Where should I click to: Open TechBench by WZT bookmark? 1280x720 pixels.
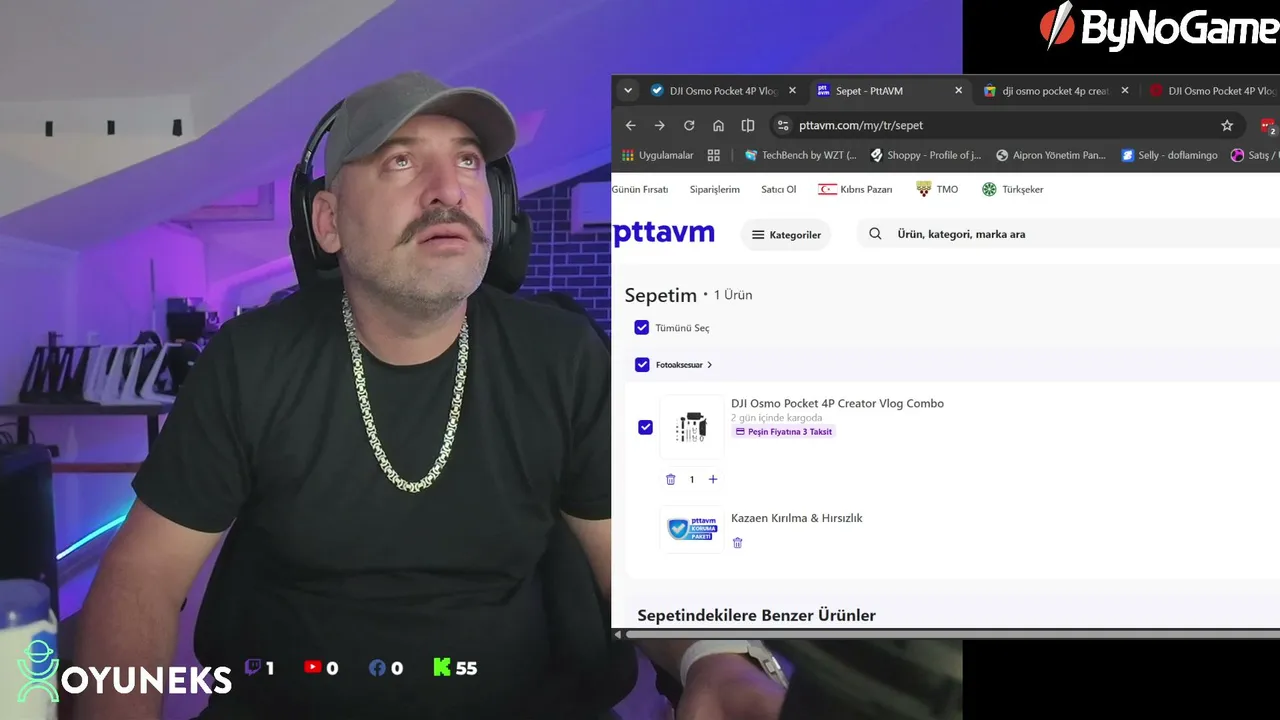coord(801,155)
